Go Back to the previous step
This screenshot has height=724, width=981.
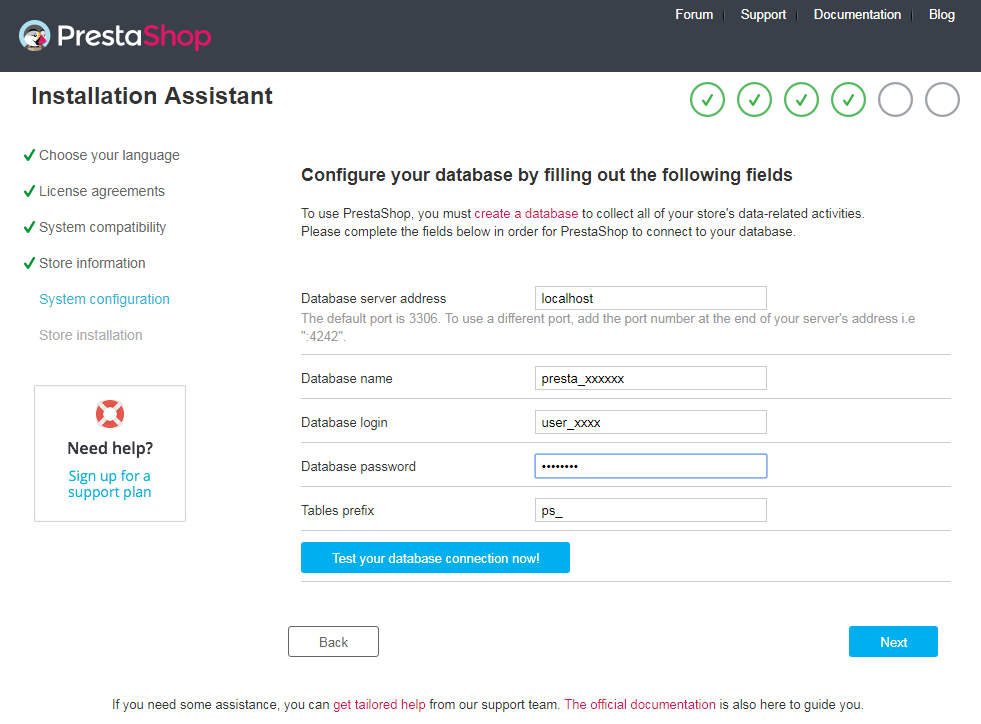(x=333, y=641)
